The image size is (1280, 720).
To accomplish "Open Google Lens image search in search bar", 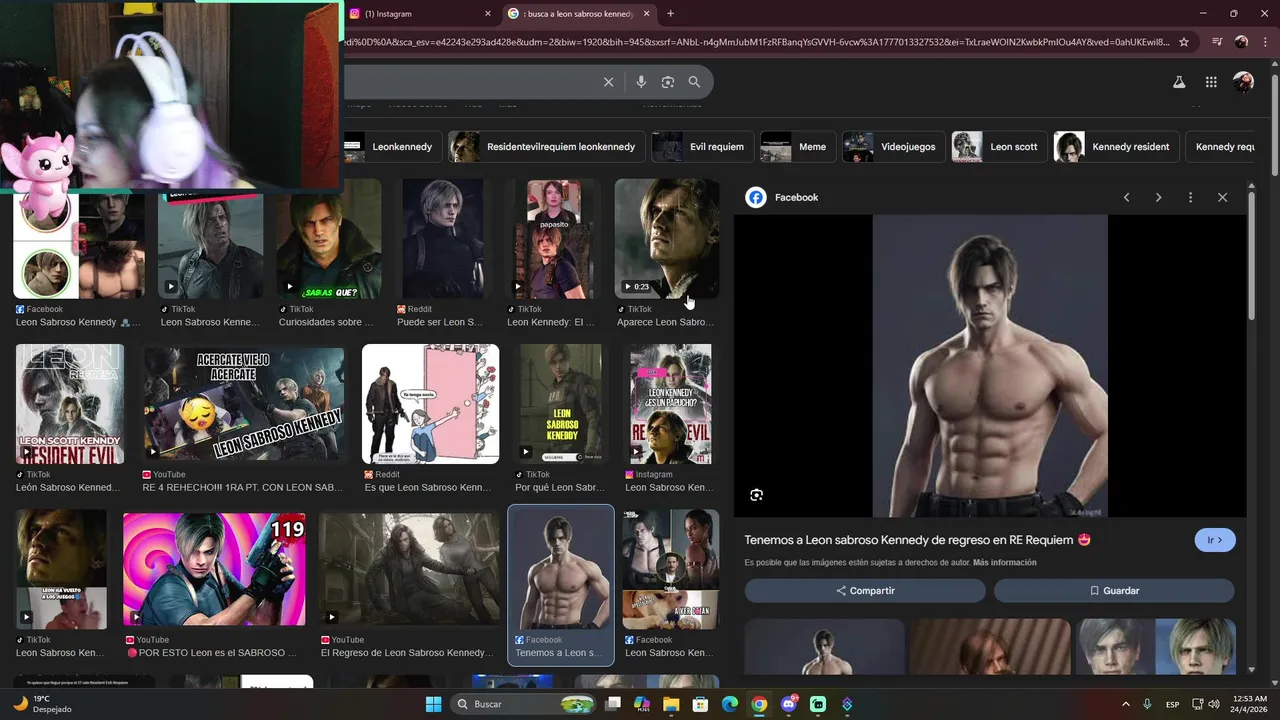I will [x=668, y=82].
